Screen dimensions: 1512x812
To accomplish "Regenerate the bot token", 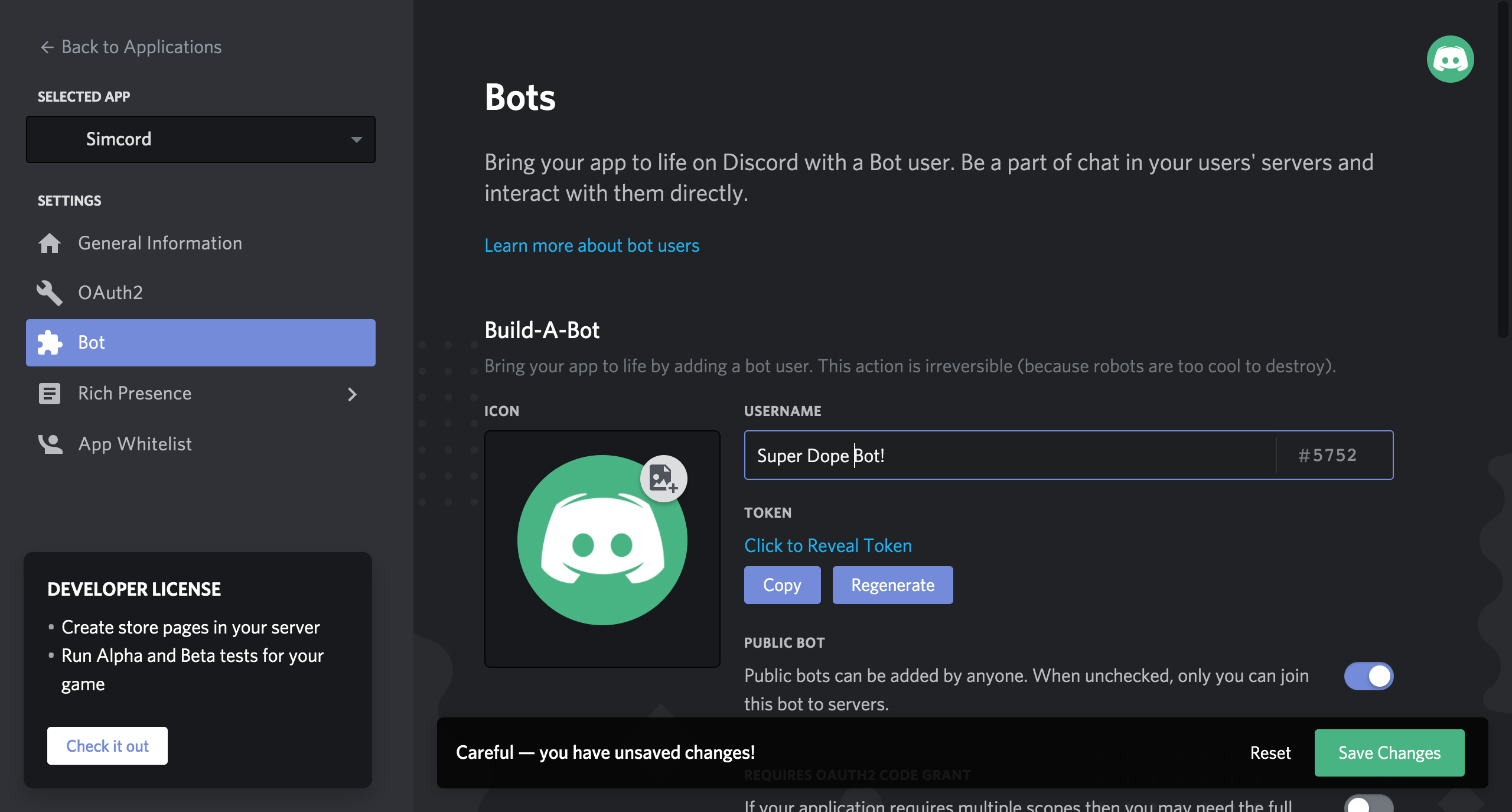I will [x=892, y=584].
